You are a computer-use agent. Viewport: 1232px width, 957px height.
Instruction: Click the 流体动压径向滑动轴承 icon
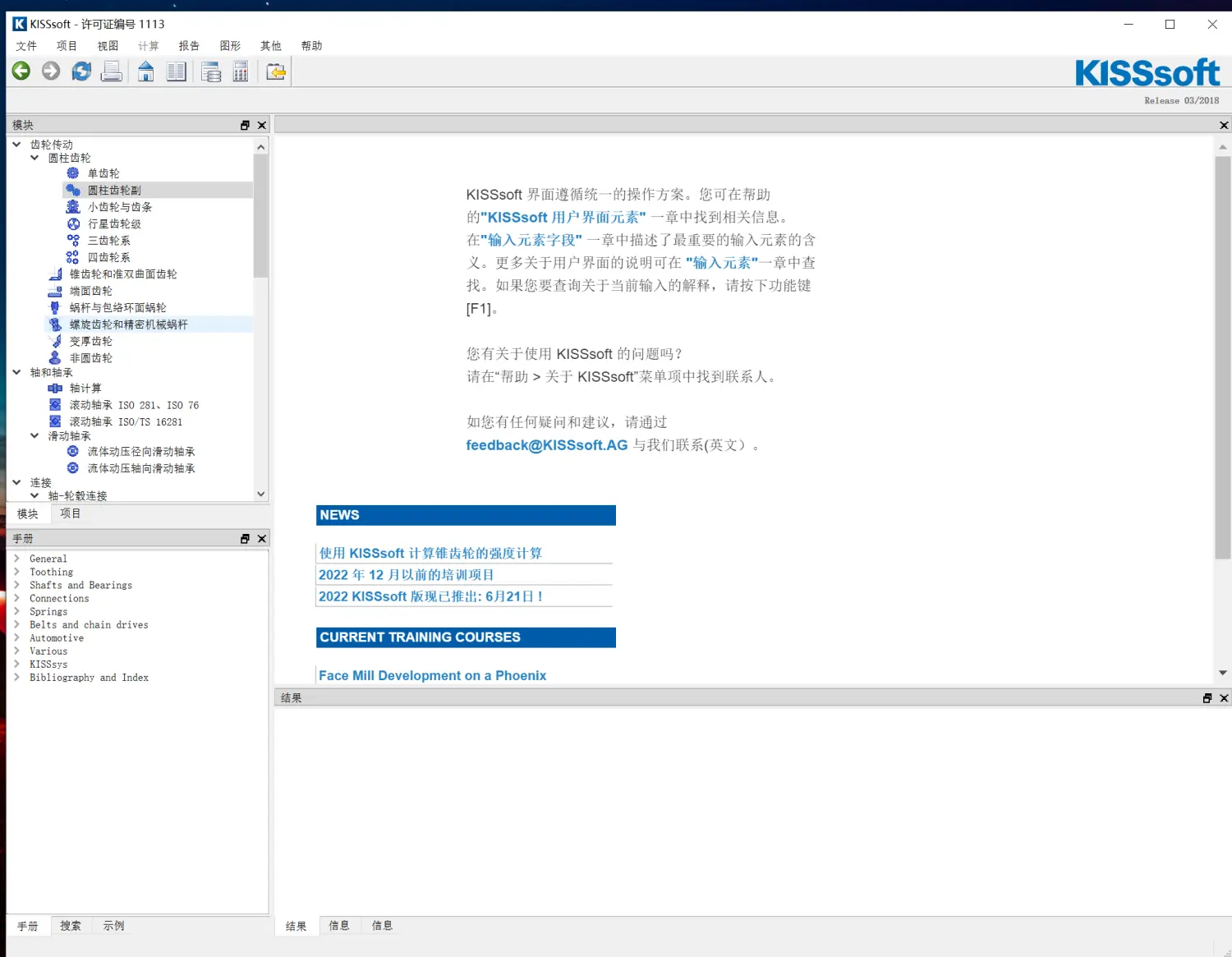(73, 452)
